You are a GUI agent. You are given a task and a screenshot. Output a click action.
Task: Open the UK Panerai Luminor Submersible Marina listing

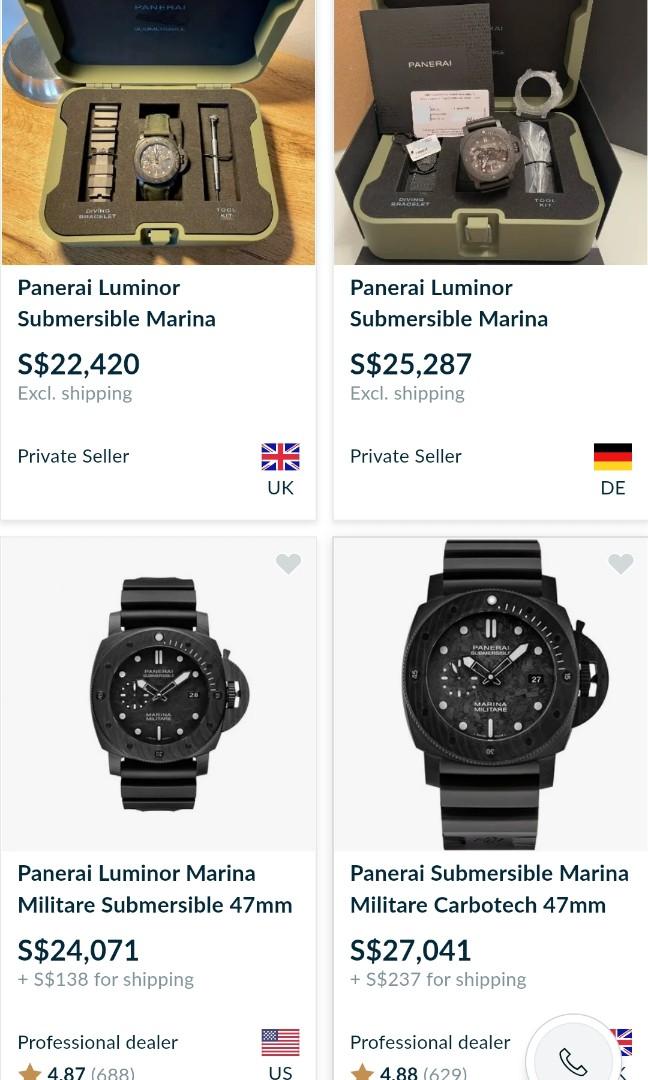coord(116,303)
